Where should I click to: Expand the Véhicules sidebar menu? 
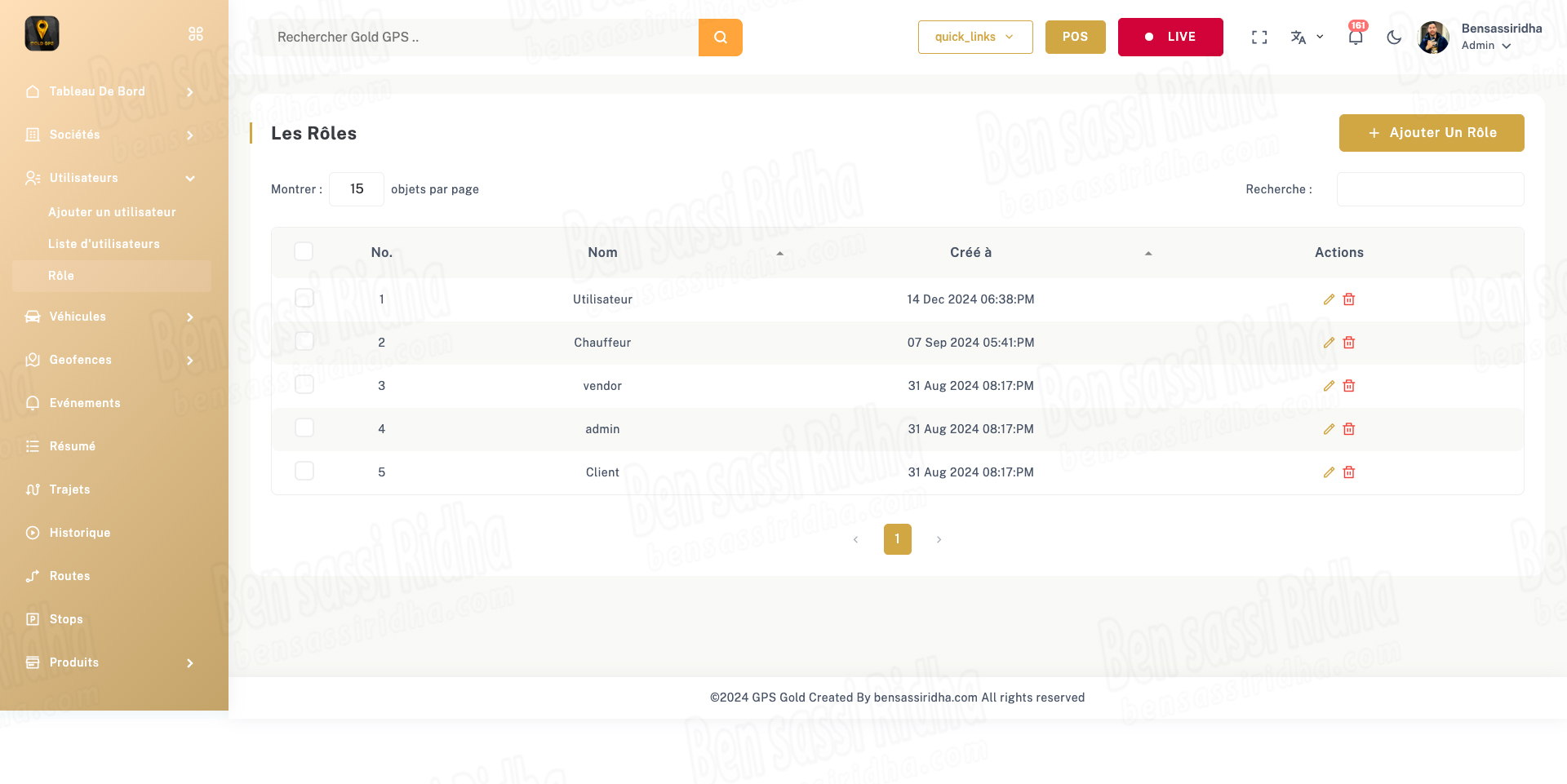coord(112,317)
